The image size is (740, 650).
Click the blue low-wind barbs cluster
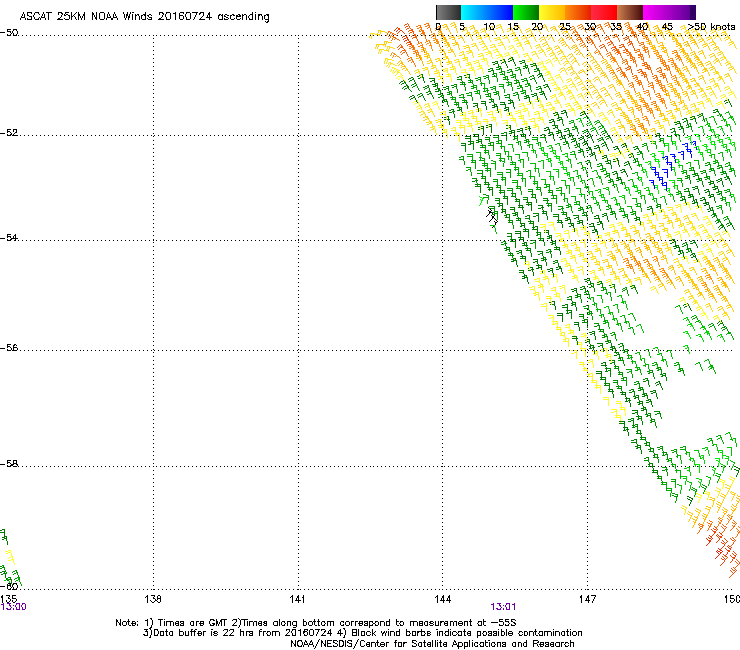pos(673,165)
